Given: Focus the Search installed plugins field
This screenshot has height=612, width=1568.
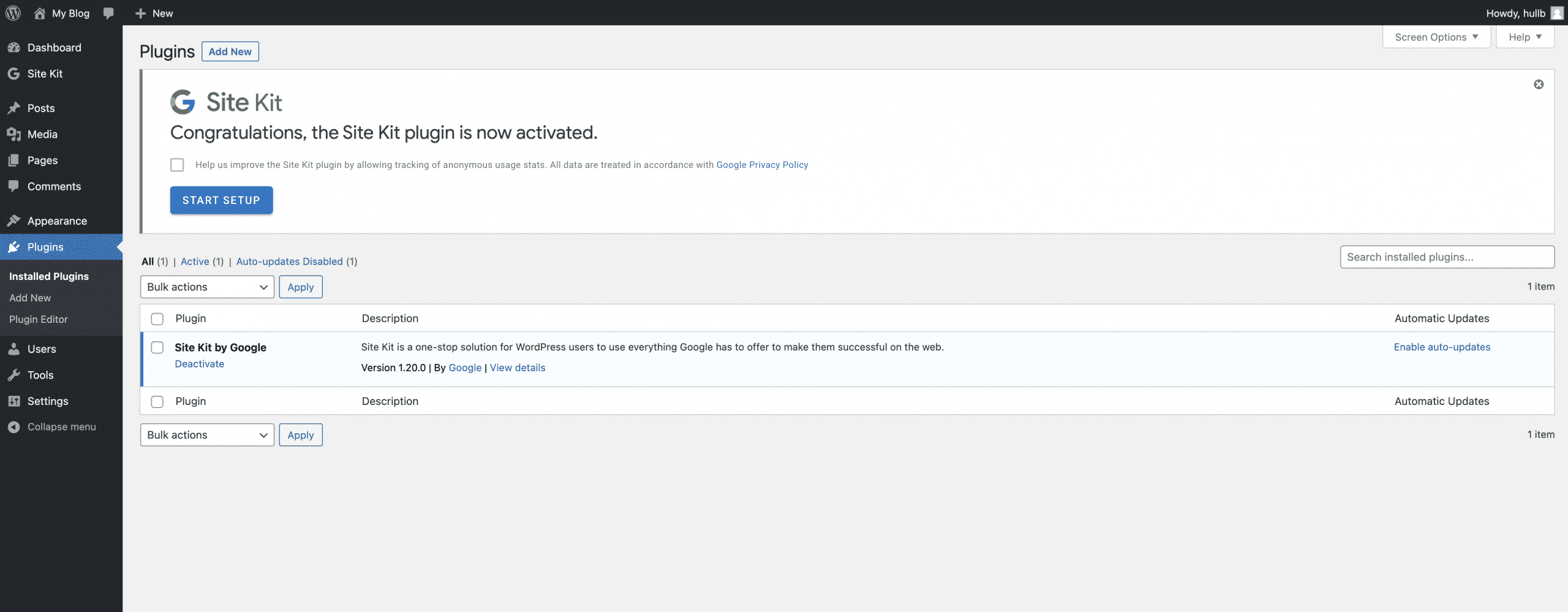Looking at the screenshot, I should pos(1447,257).
